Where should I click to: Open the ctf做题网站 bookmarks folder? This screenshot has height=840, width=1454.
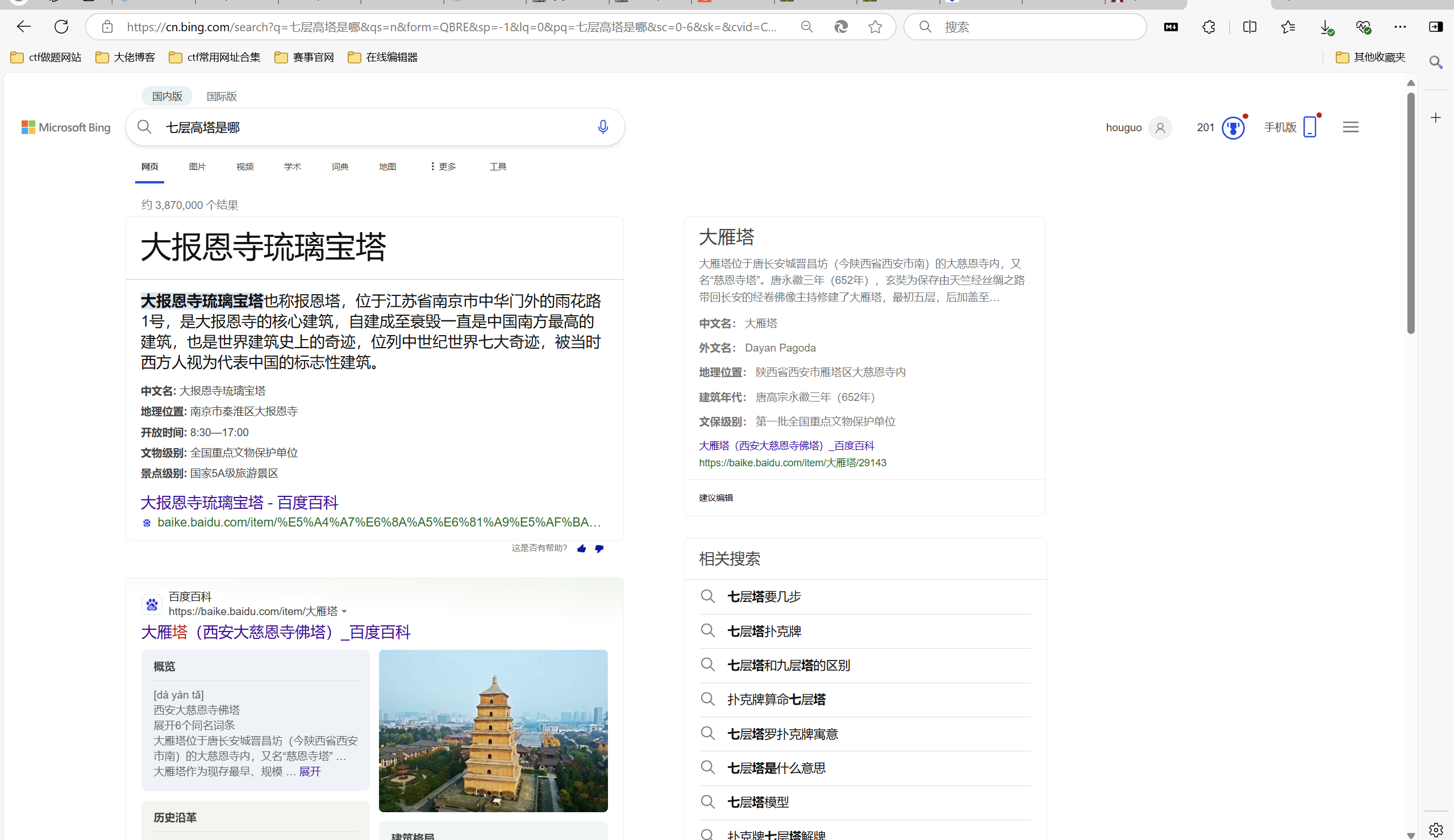[46, 57]
